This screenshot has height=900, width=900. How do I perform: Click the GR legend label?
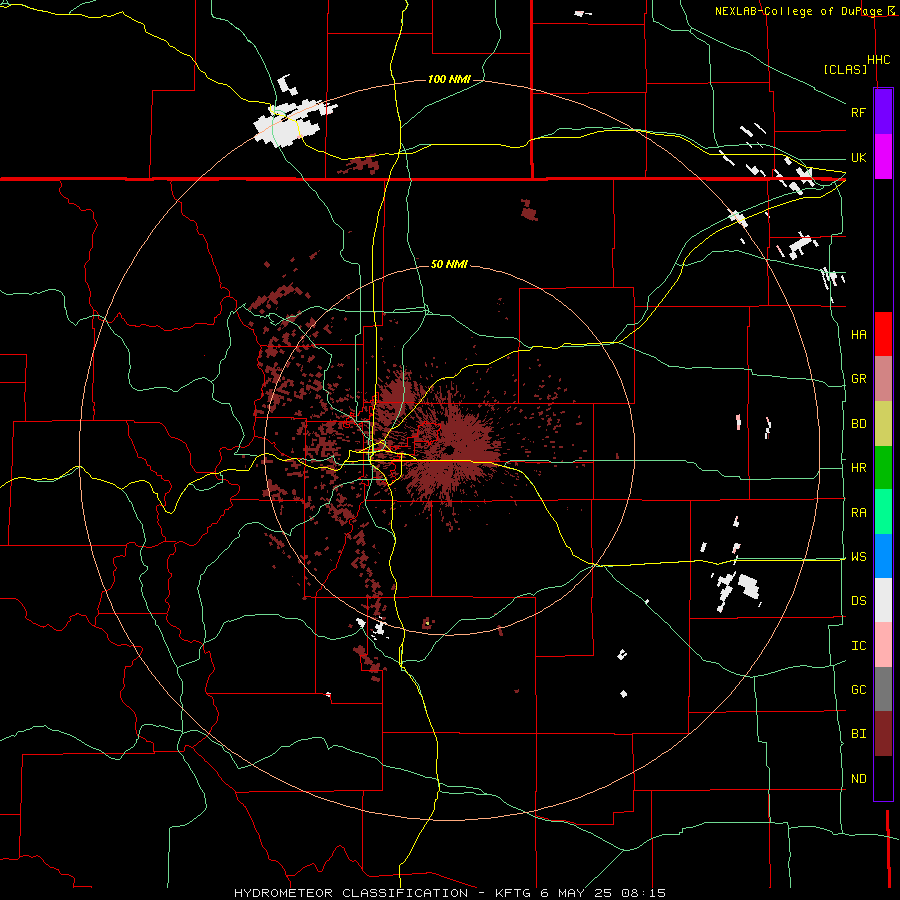click(x=859, y=379)
